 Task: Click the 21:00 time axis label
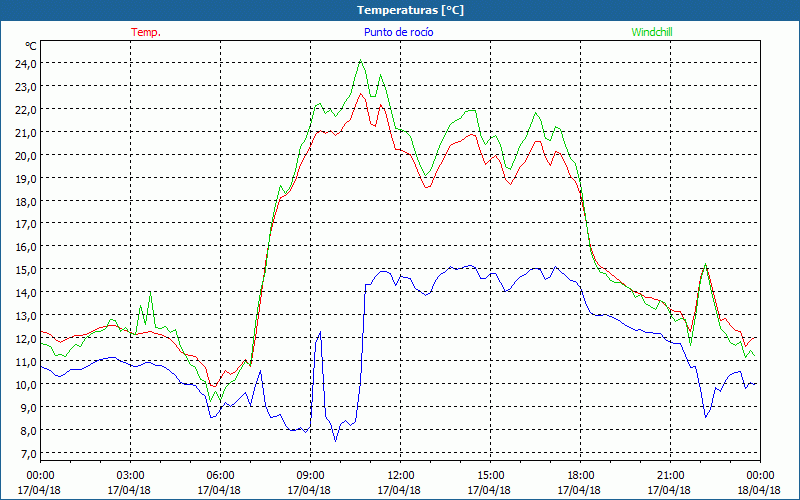tap(670, 476)
